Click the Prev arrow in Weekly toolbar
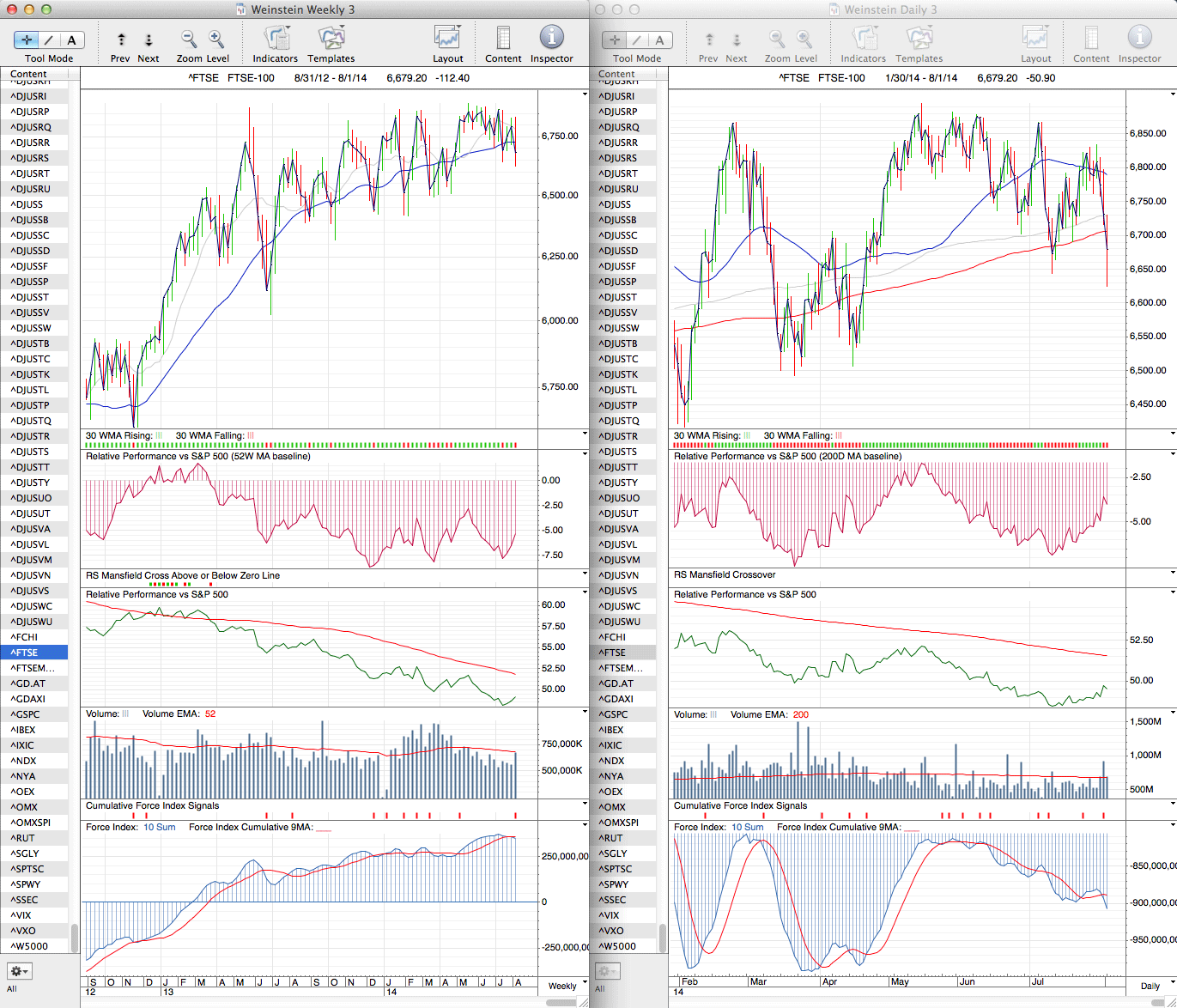Screen dimensions: 1177x1008 [121, 39]
